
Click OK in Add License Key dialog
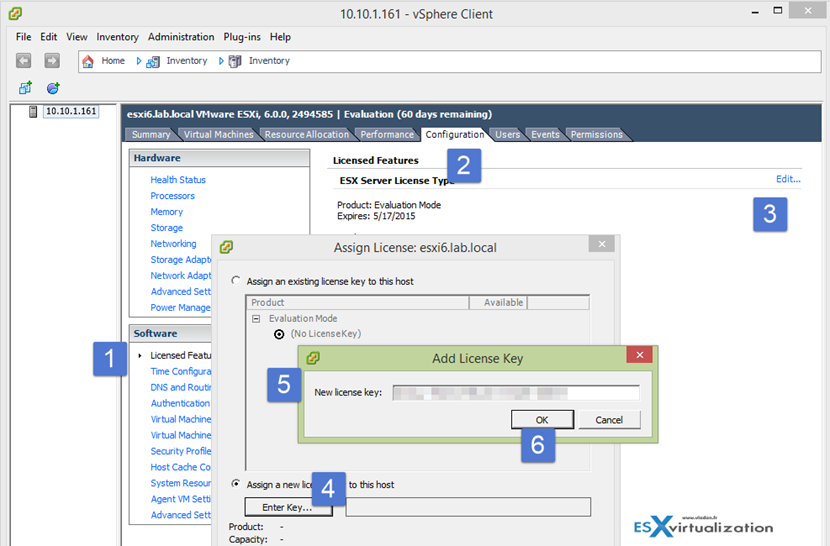coord(542,420)
